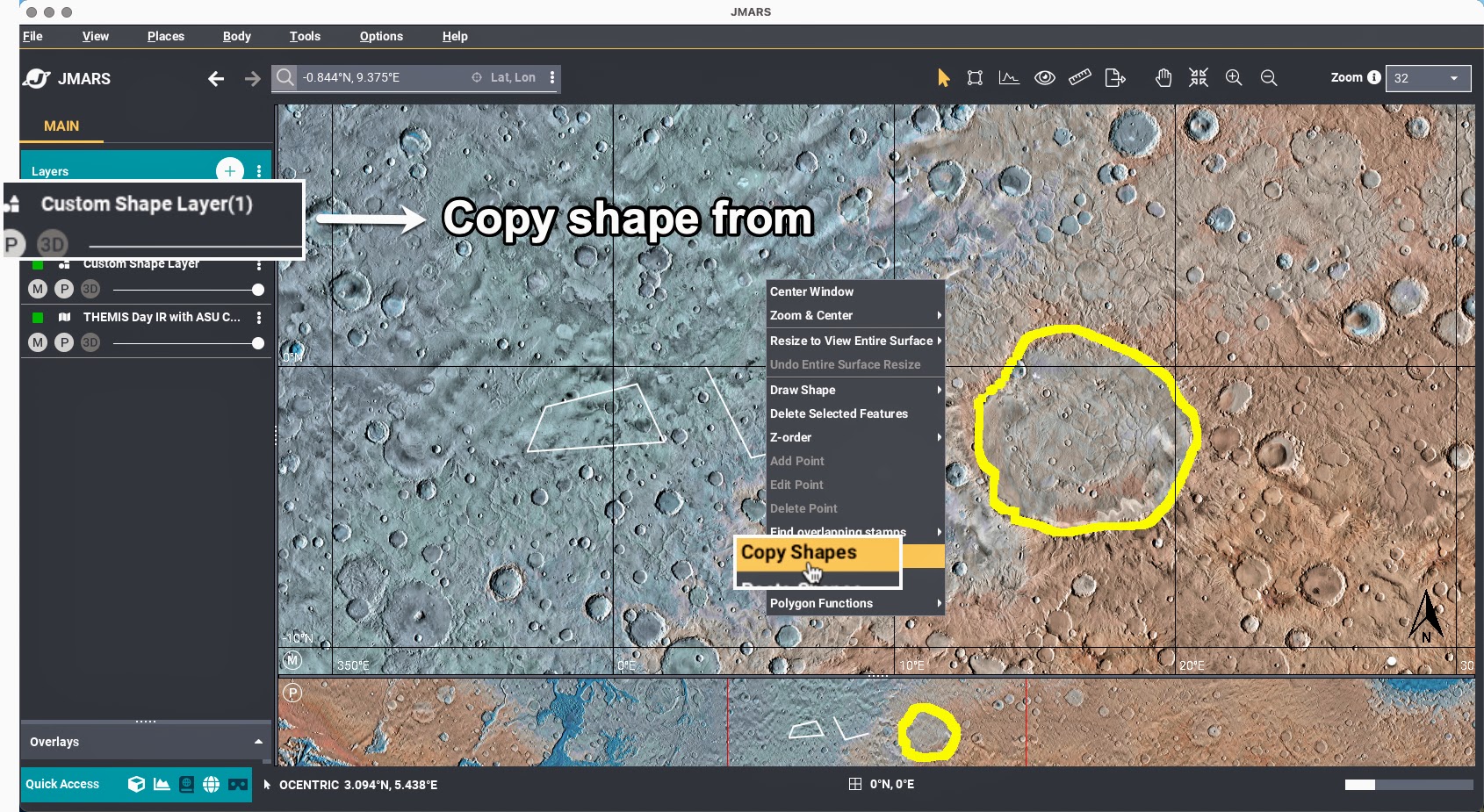Choose the profile chart tool in toolbar

click(1009, 78)
